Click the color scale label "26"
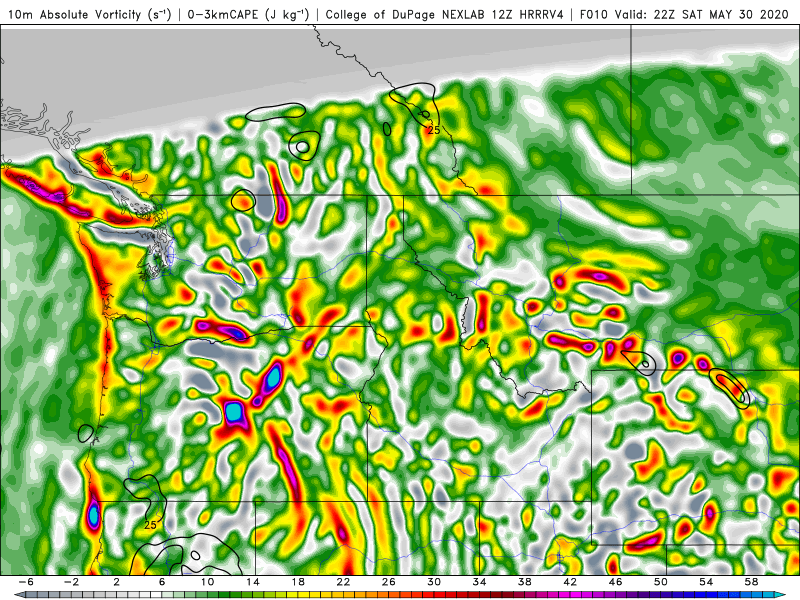Image resolution: width=800 pixels, height=600 pixels. 389,582
